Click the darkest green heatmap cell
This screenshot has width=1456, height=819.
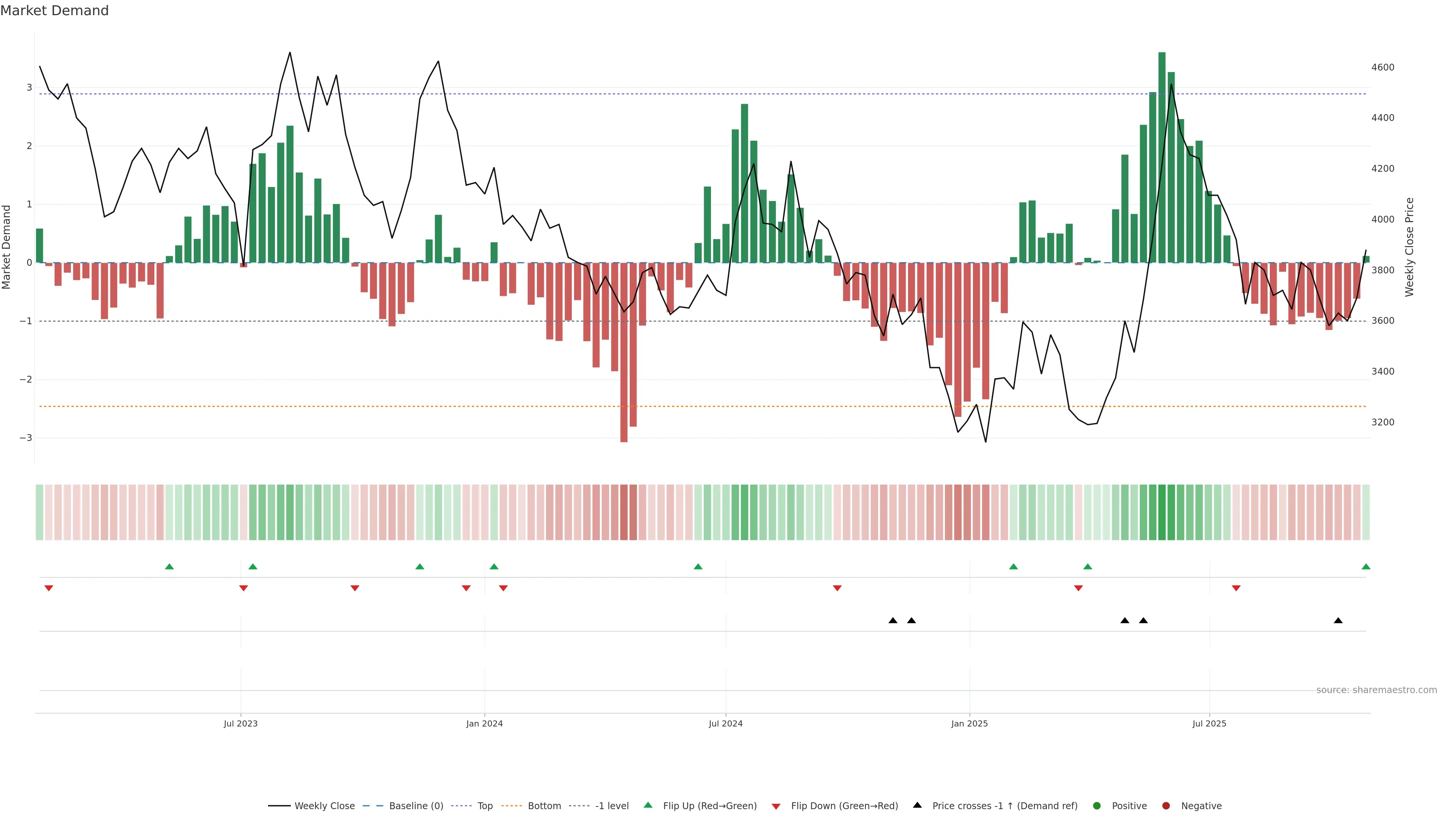(x=1161, y=512)
